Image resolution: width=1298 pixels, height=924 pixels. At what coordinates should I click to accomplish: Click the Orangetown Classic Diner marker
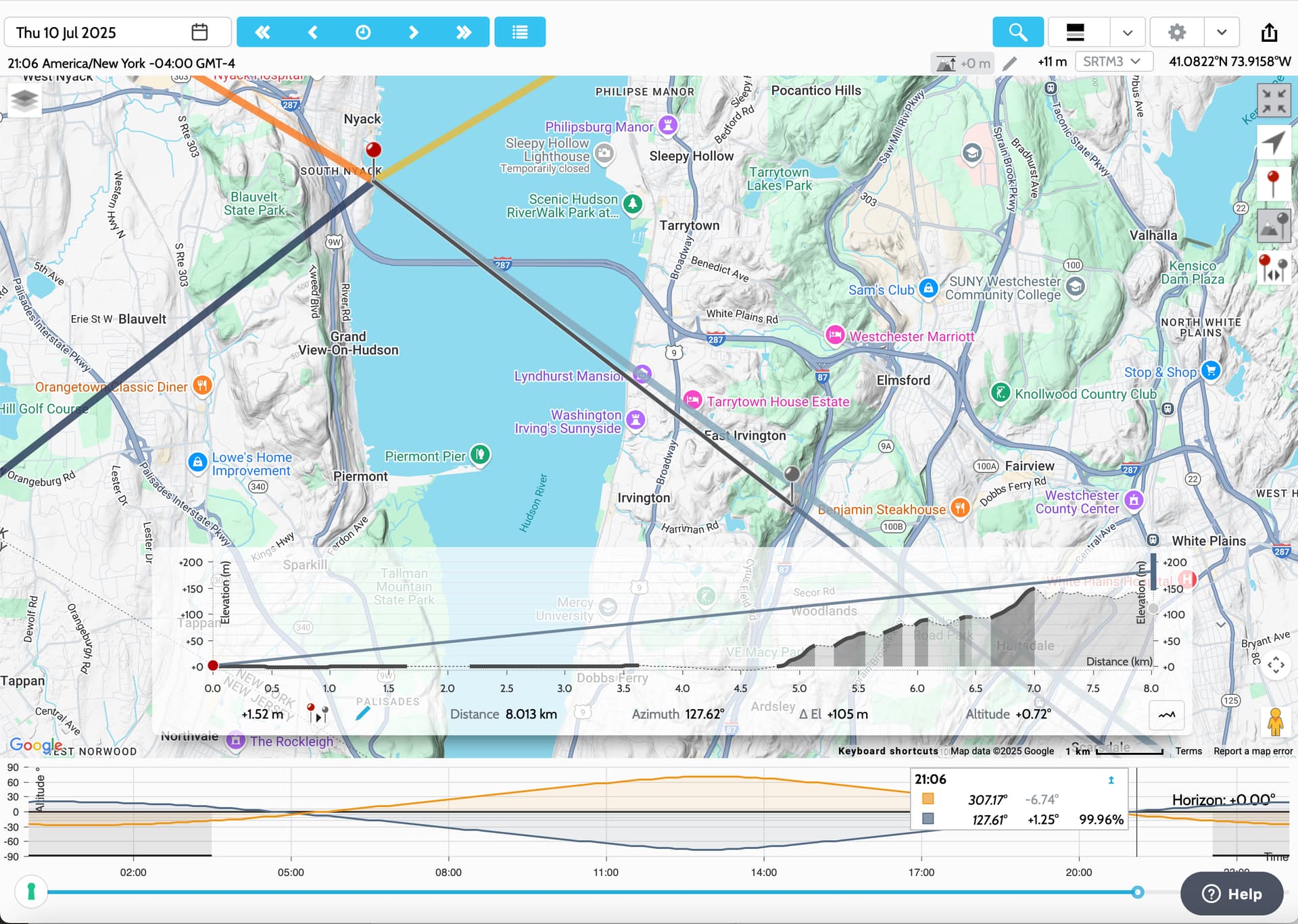pyautogui.click(x=202, y=386)
